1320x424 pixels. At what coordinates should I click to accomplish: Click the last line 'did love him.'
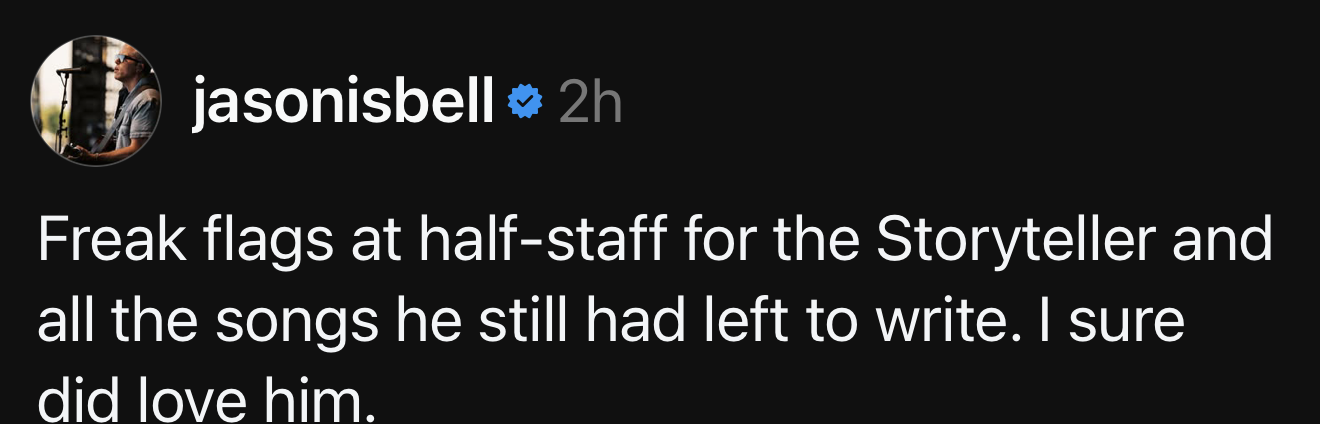click(205, 400)
